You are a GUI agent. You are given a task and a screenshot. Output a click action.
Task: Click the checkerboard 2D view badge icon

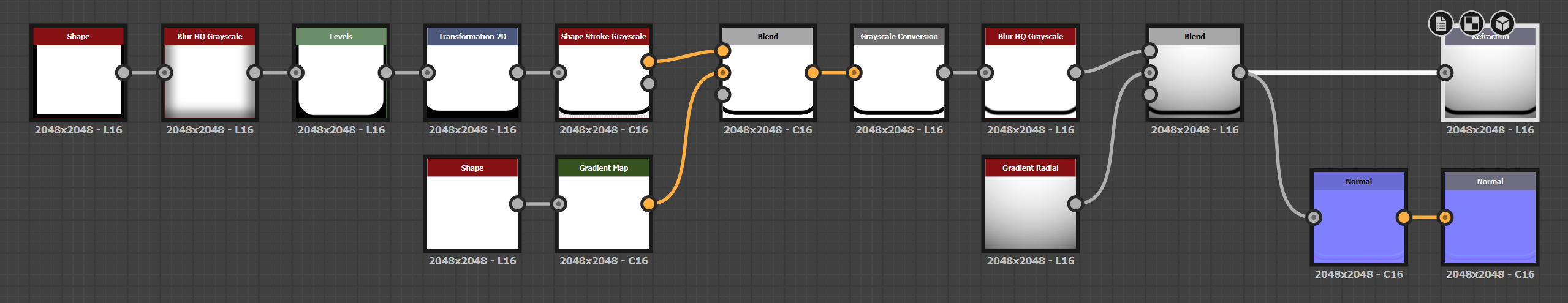(1471, 24)
